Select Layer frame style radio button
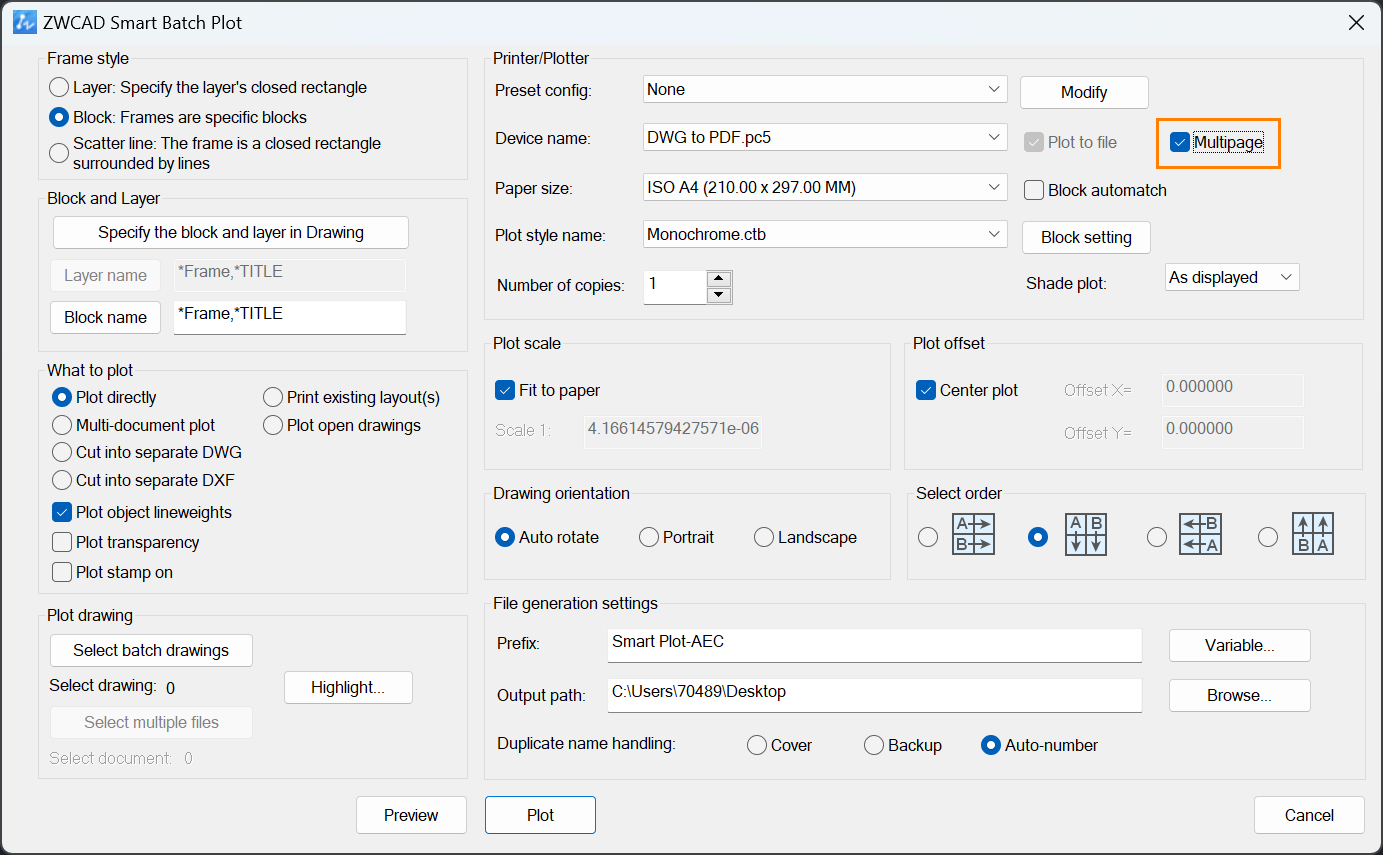The width and height of the screenshot is (1383, 855). pos(60,87)
